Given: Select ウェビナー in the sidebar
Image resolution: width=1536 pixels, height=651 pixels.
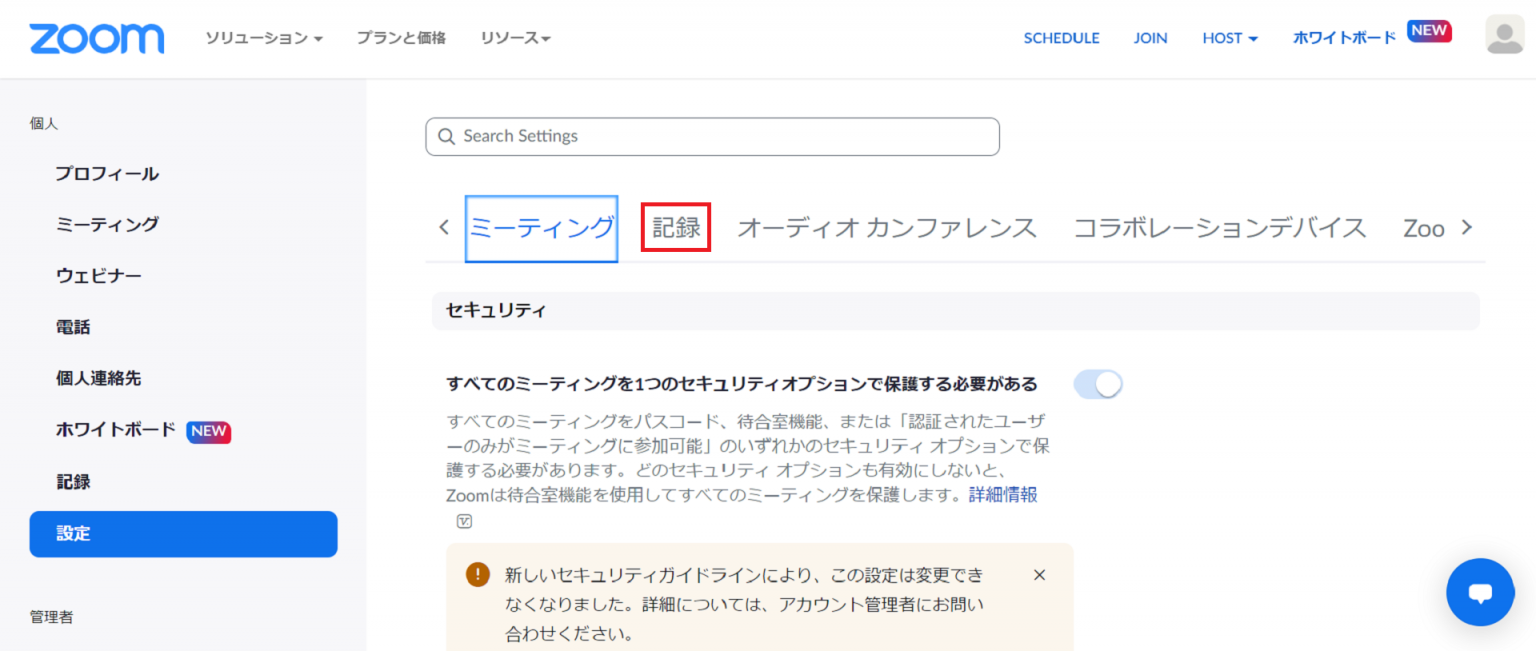Looking at the screenshot, I should click(99, 275).
